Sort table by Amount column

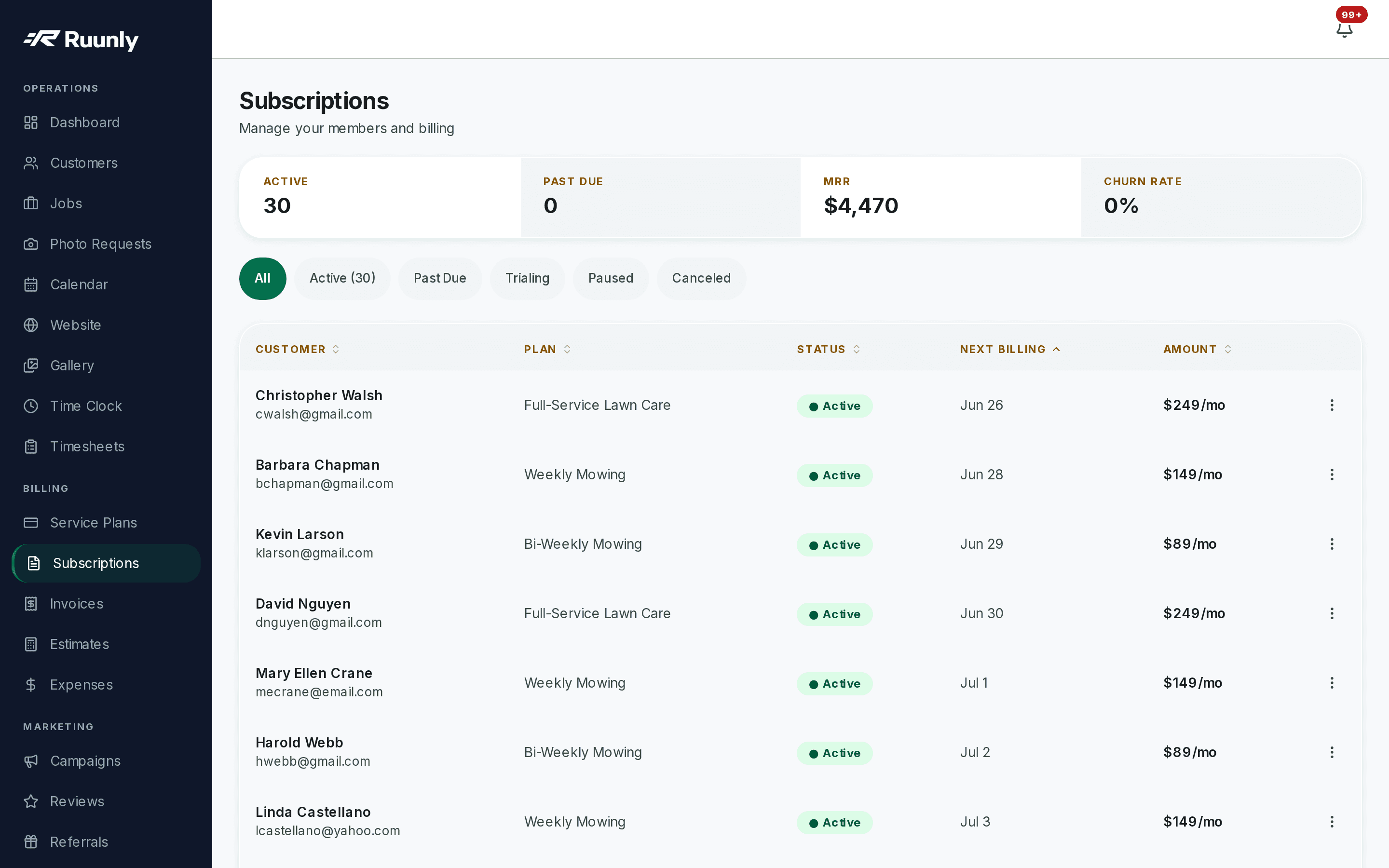coord(1198,349)
